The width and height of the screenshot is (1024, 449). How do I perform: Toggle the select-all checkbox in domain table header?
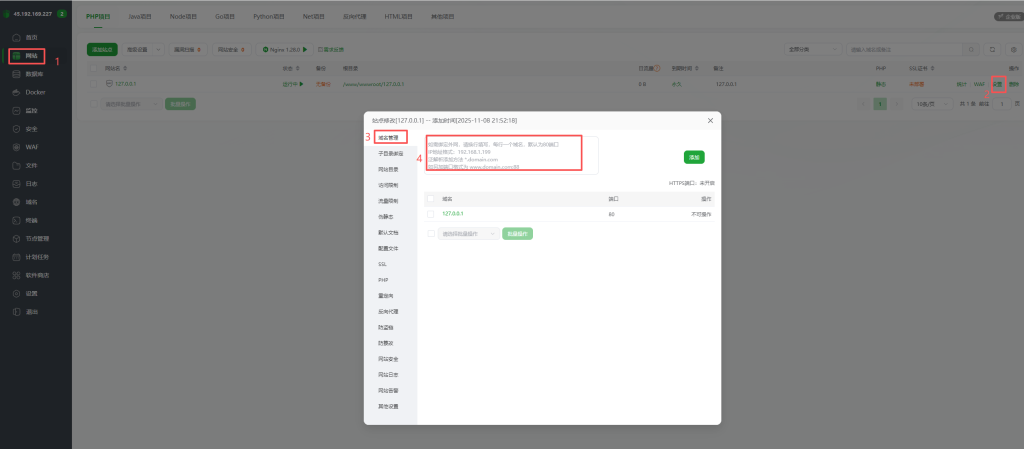(x=431, y=199)
